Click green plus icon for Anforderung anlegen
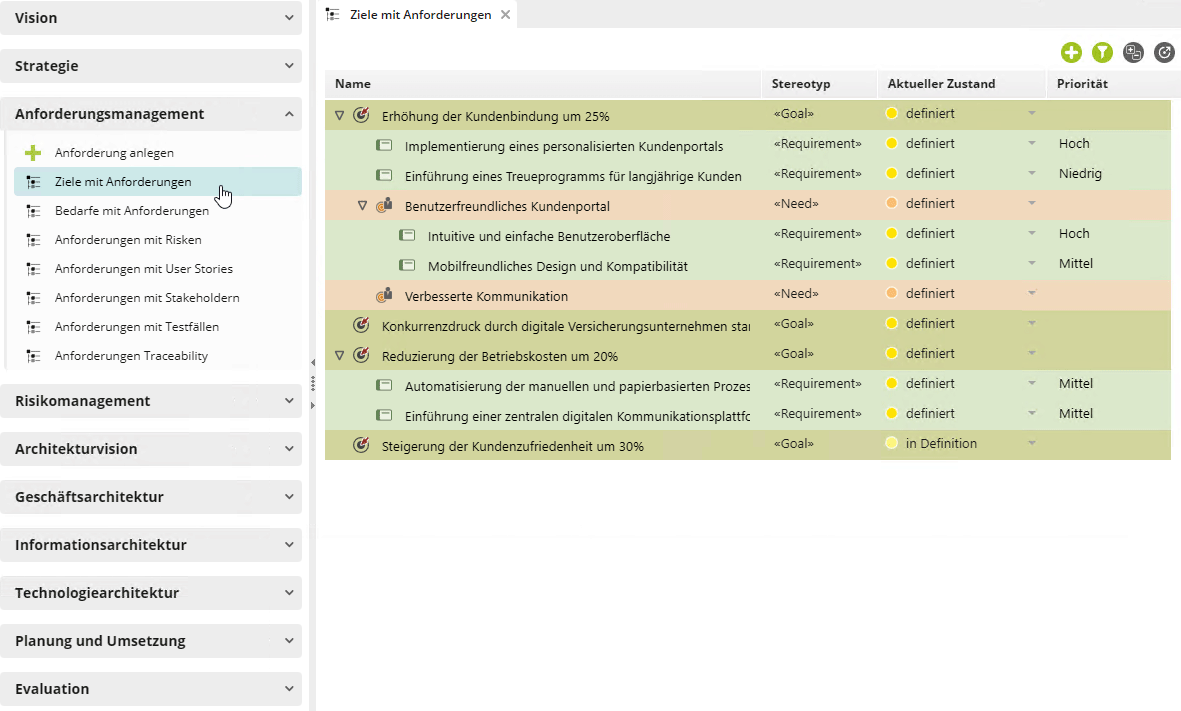 33,153
